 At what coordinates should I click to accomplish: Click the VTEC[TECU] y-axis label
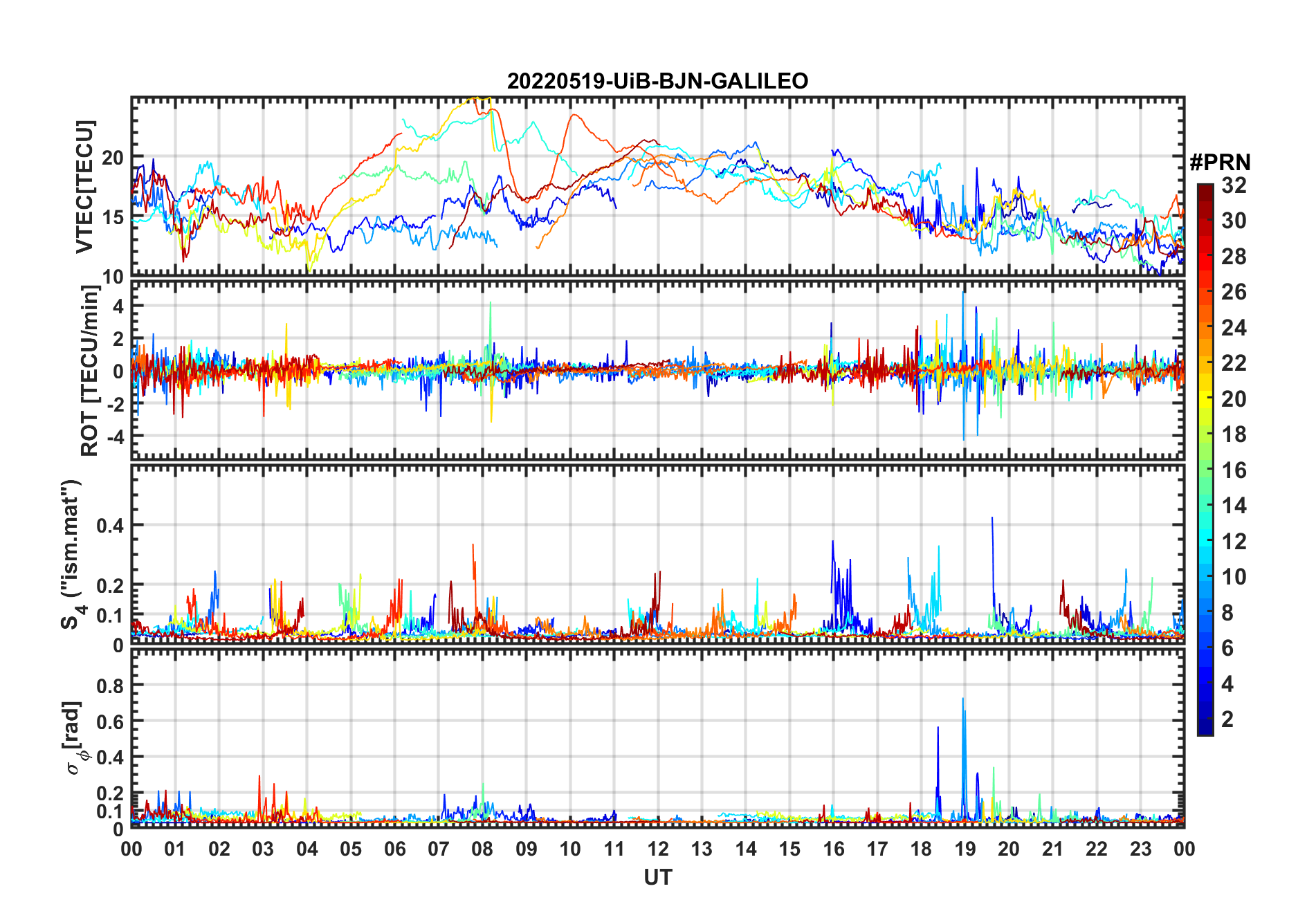point(84,187)
